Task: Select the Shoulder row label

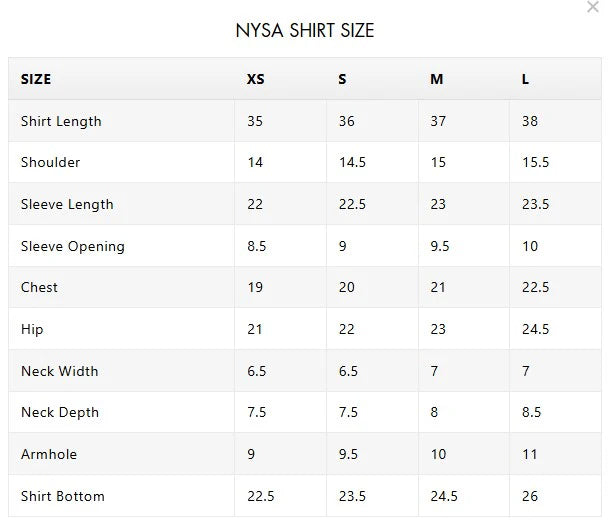Action: pos(50,162)
